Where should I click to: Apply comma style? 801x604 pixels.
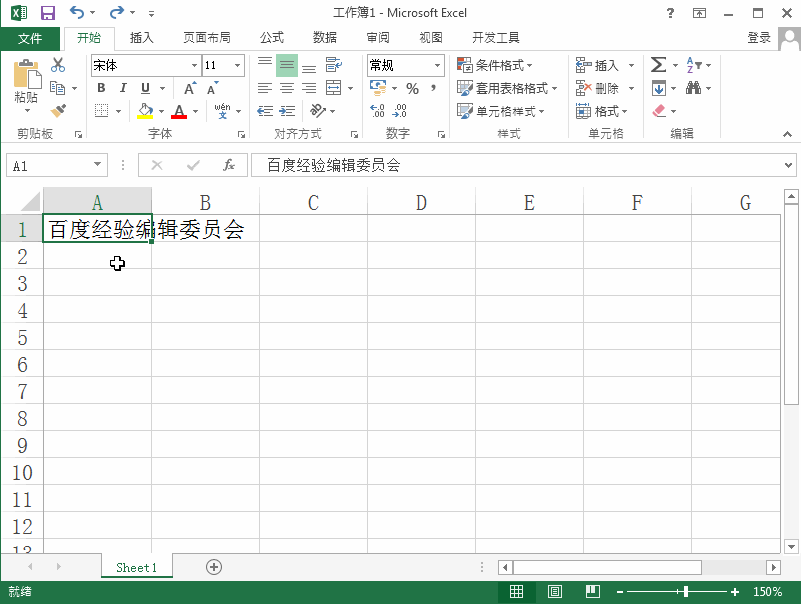pyautogui.click(x=433, y=88)
